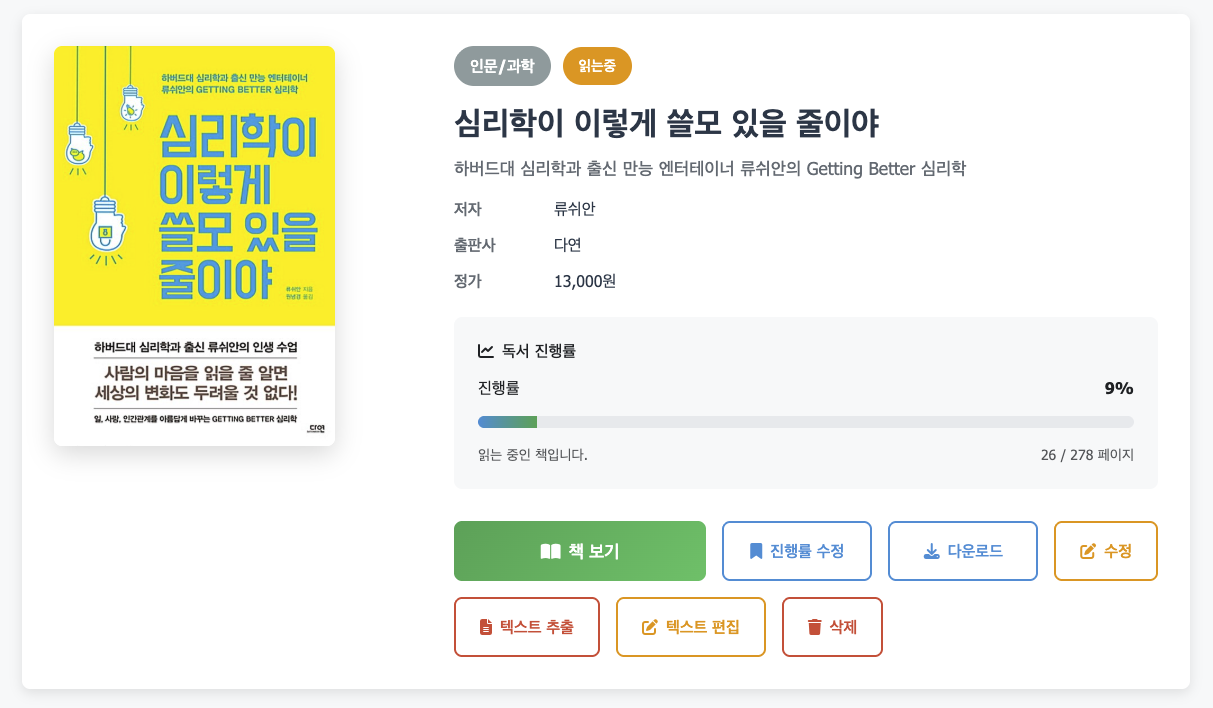Click 텍스트 편집 button
1213x708 pixels.
(x=691, y=627)
